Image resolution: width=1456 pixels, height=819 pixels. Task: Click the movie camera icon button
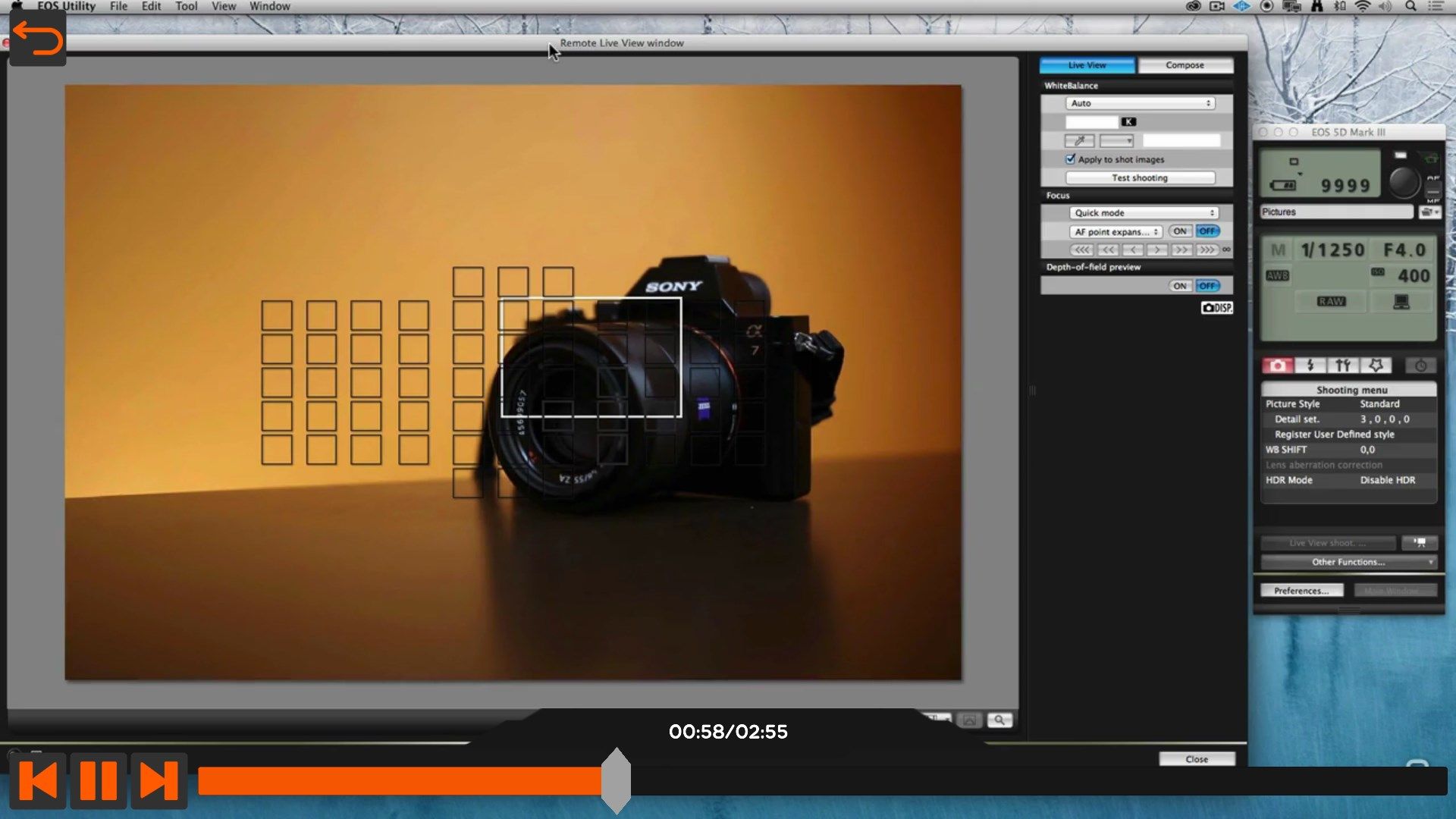pyautogui.click(x=1420, y=543)
